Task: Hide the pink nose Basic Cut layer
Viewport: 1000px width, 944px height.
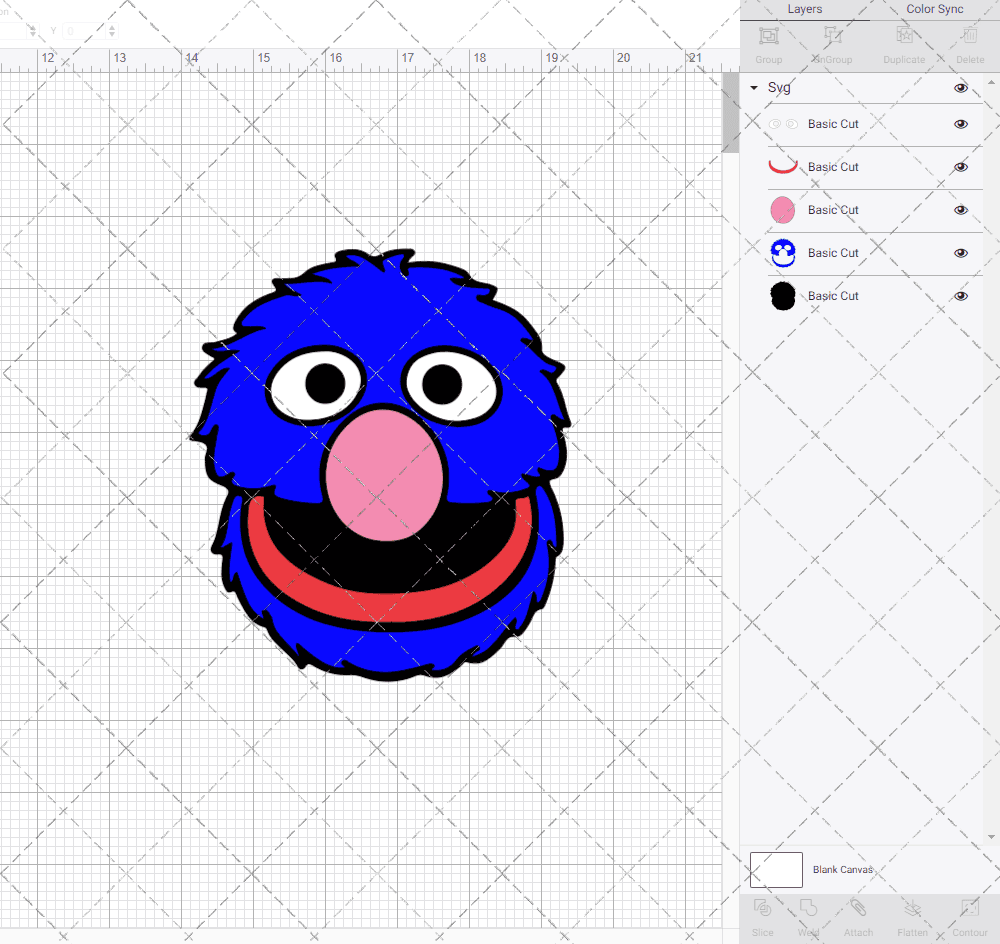Action: [x=960, y=210]
